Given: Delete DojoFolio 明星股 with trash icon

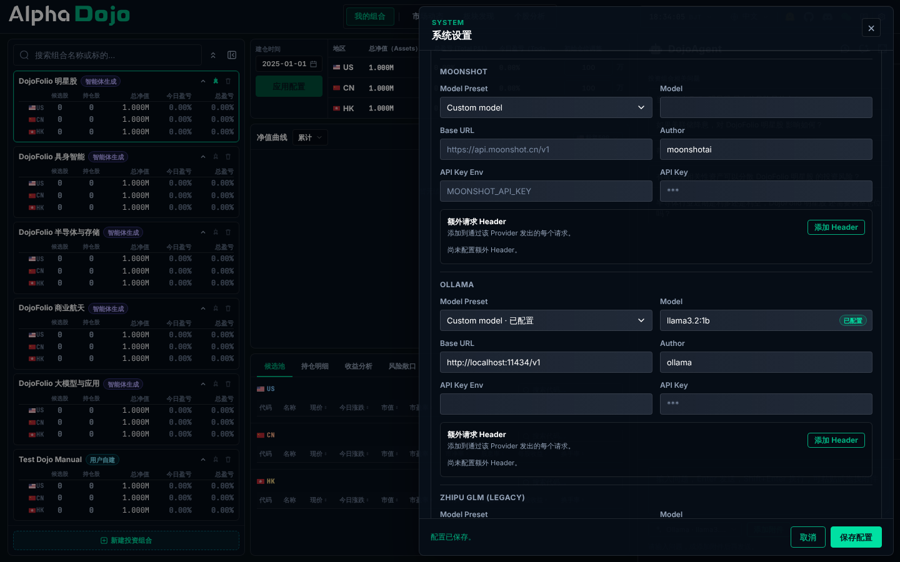Looking at the screenshot, I should pos(228,82).
